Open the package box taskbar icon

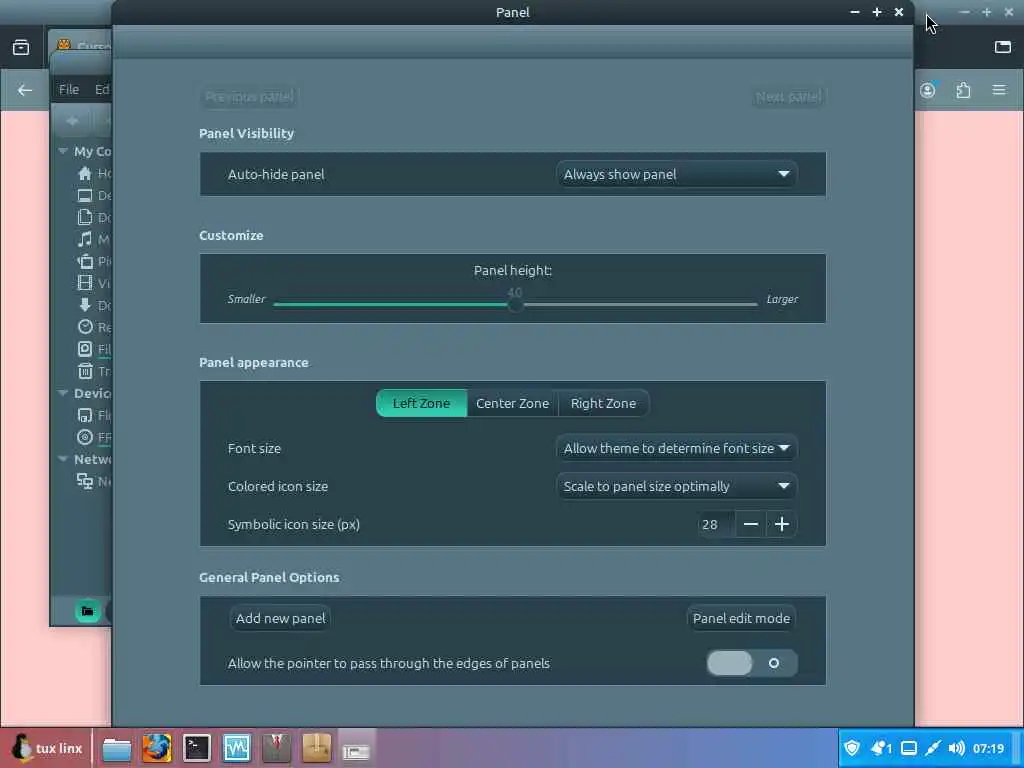317,748
